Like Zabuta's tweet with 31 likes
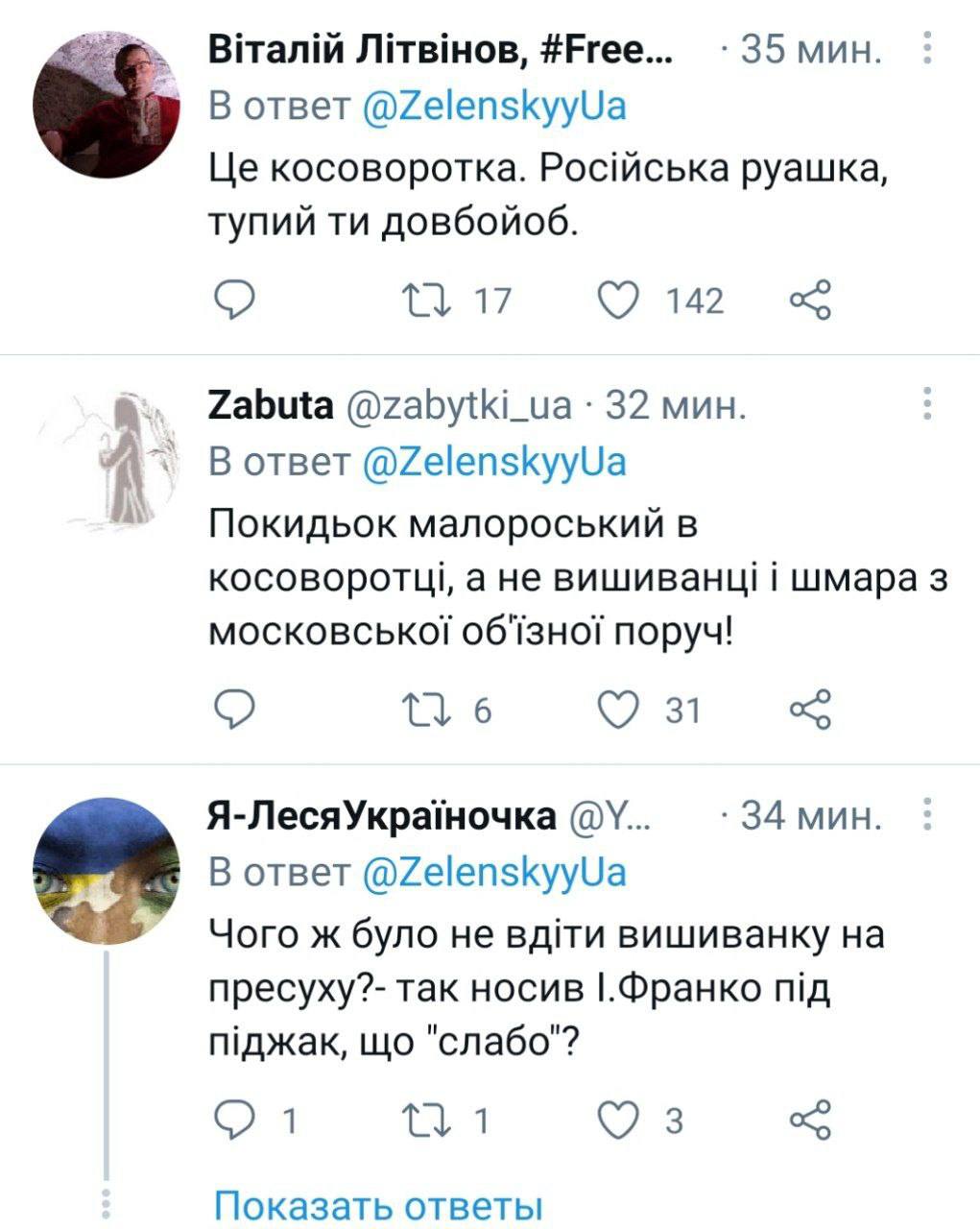980x1229 pixels. click(x=618, y=710)
